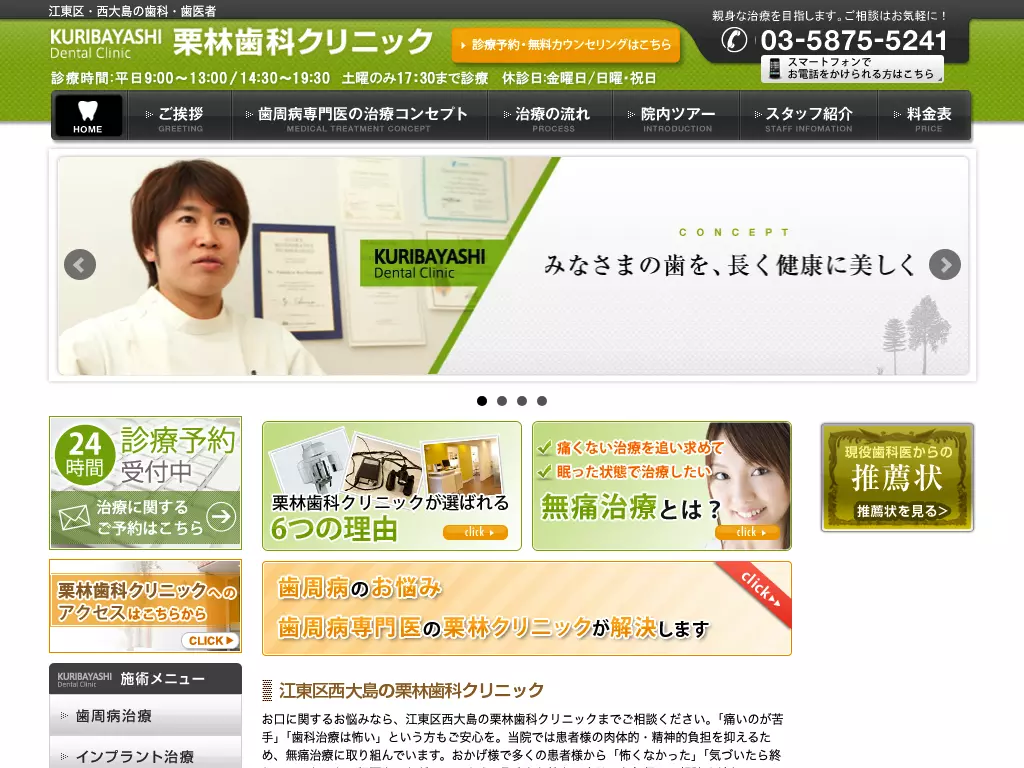Click 休診日:金曜日/日曜・祝日 text
Screen dimensions: 1024x768
tap(579, 78)
